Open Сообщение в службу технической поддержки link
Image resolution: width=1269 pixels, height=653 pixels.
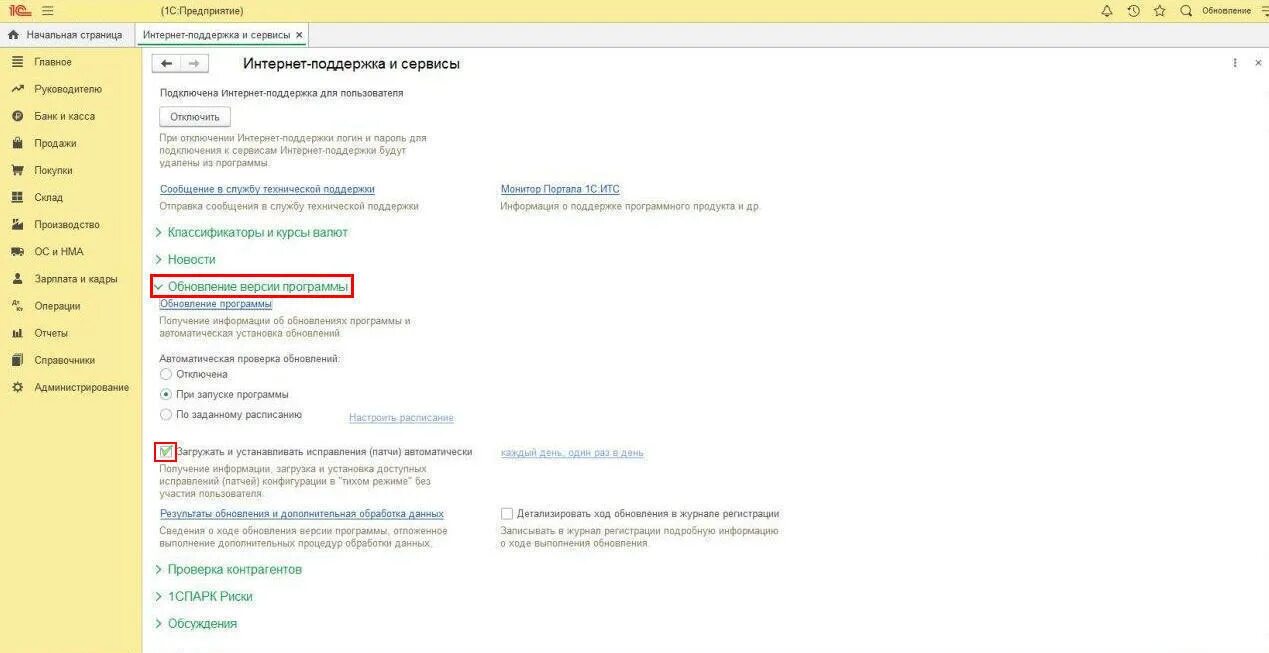click(x=267, y=189)
